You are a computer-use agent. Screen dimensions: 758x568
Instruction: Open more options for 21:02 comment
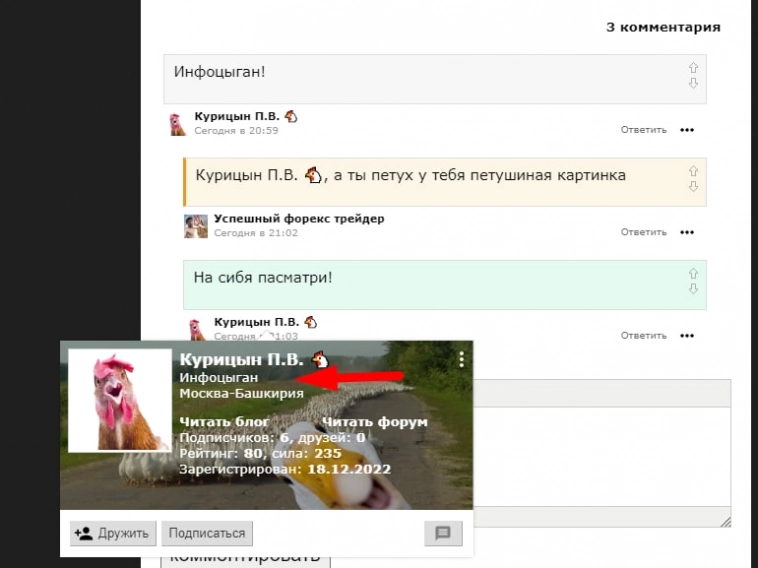(687, 233)
